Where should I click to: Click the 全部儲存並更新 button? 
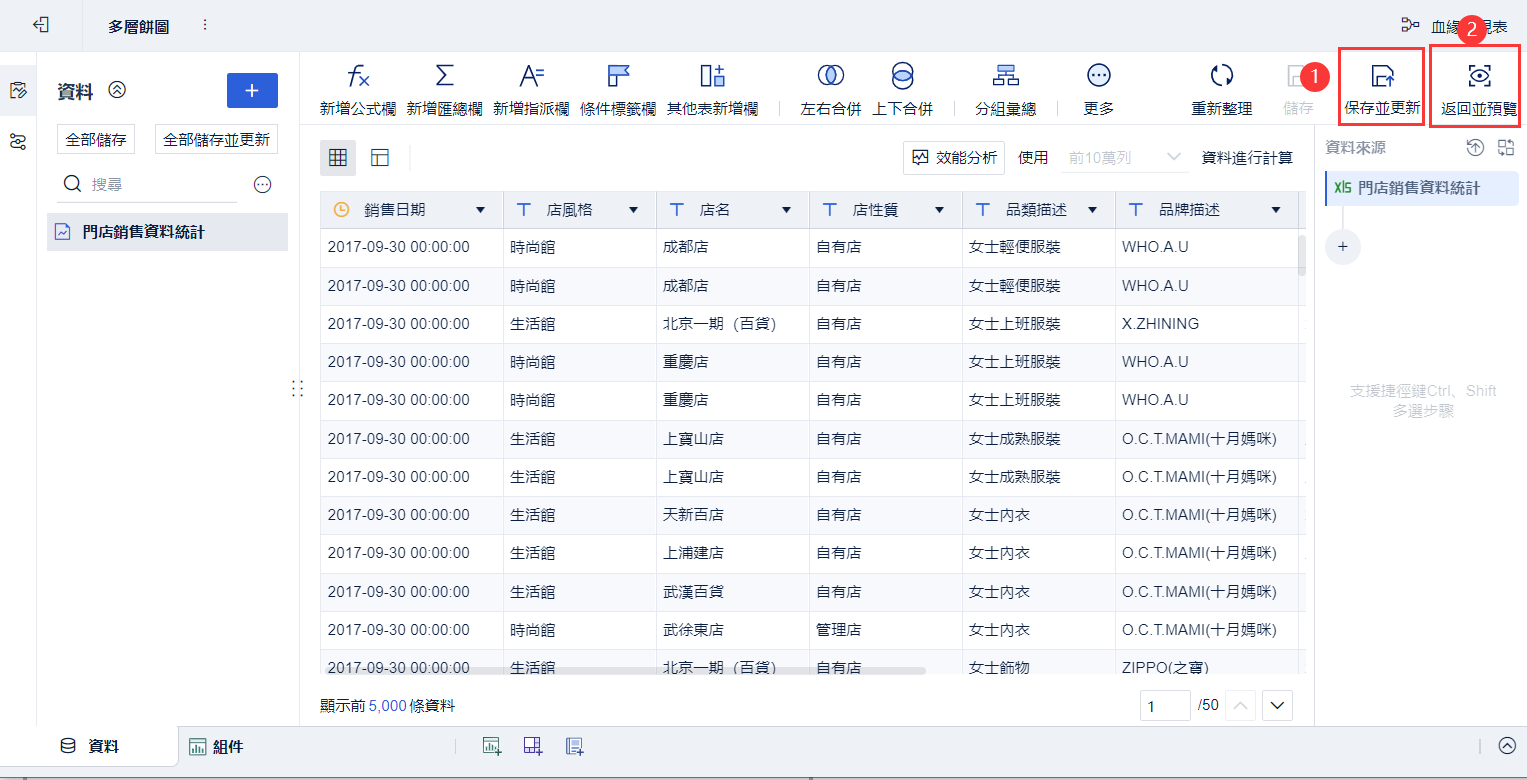pyautogui.click(x=216, y=140)
